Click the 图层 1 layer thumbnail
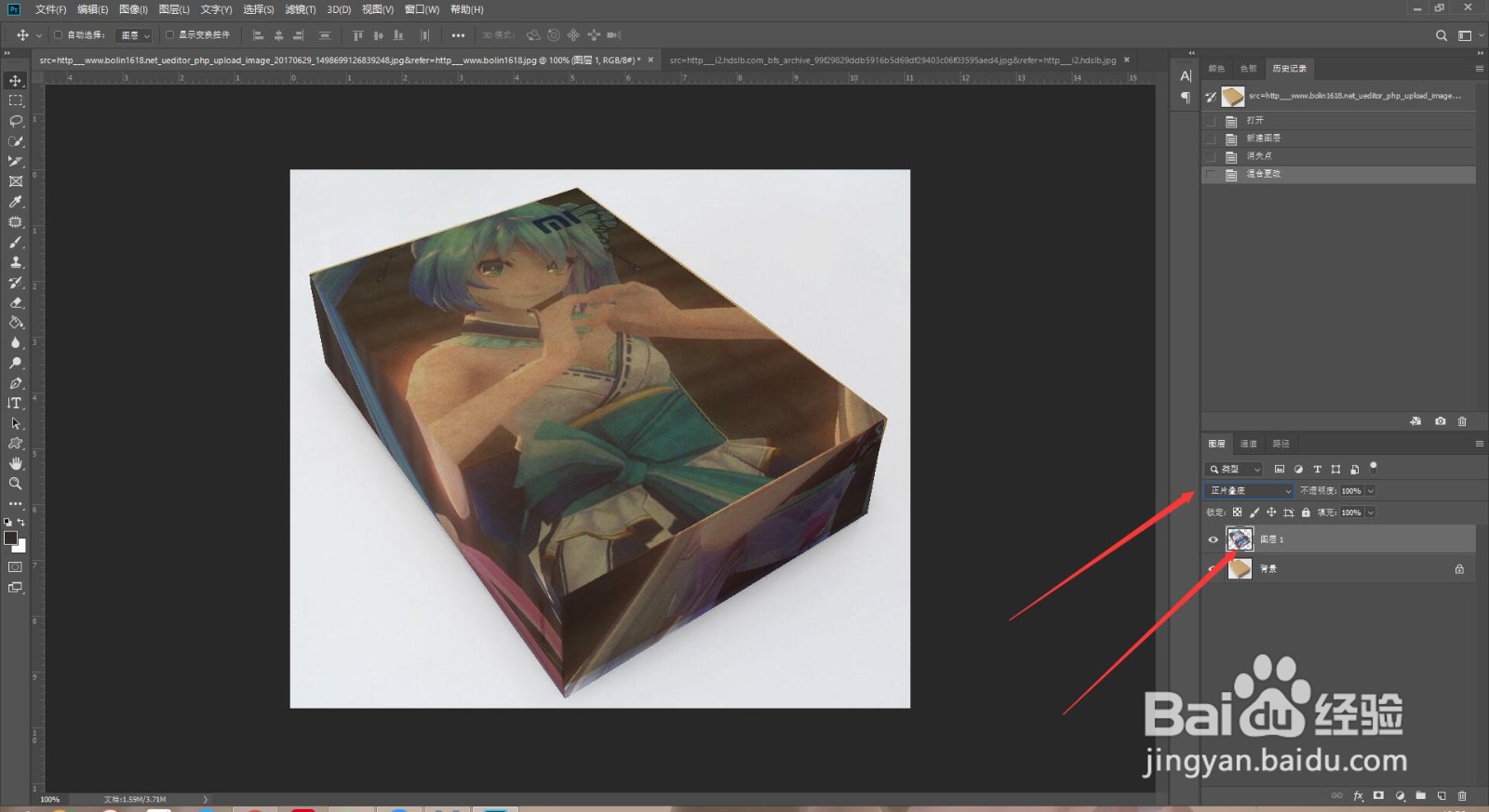 [1240, 539]
